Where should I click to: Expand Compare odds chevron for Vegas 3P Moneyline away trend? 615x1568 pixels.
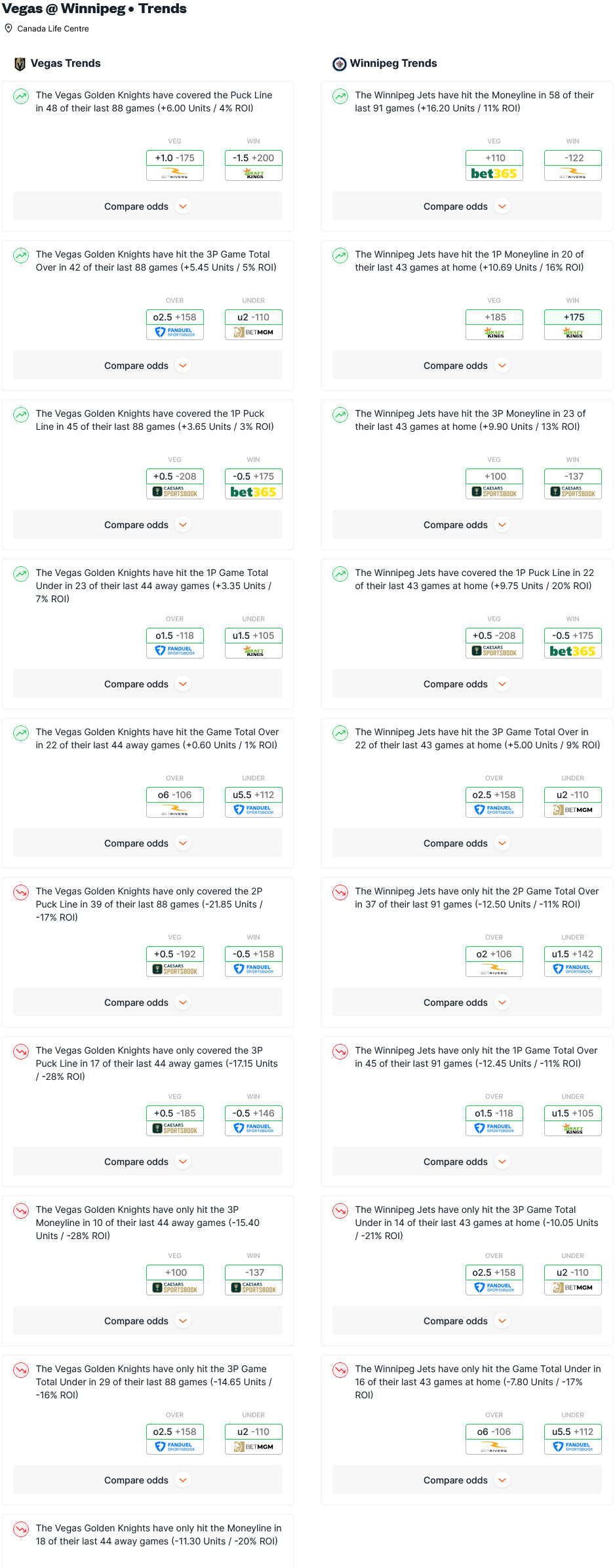coord(183,1321)
